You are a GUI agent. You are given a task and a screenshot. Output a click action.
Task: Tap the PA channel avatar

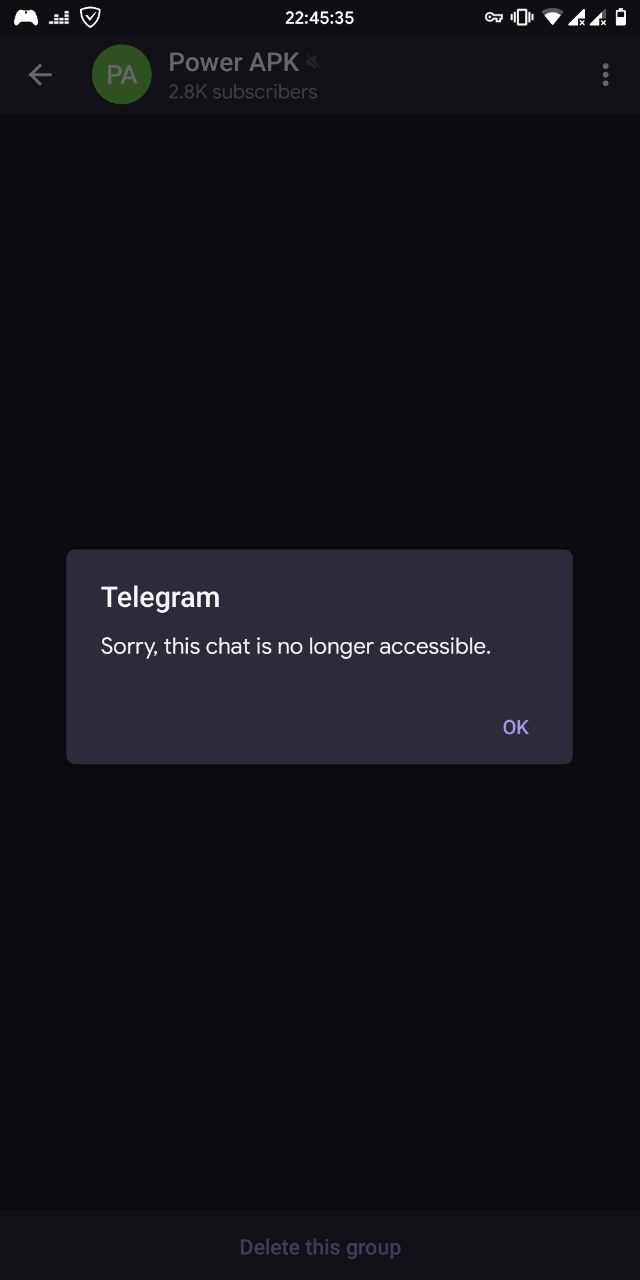click(122, 75)
